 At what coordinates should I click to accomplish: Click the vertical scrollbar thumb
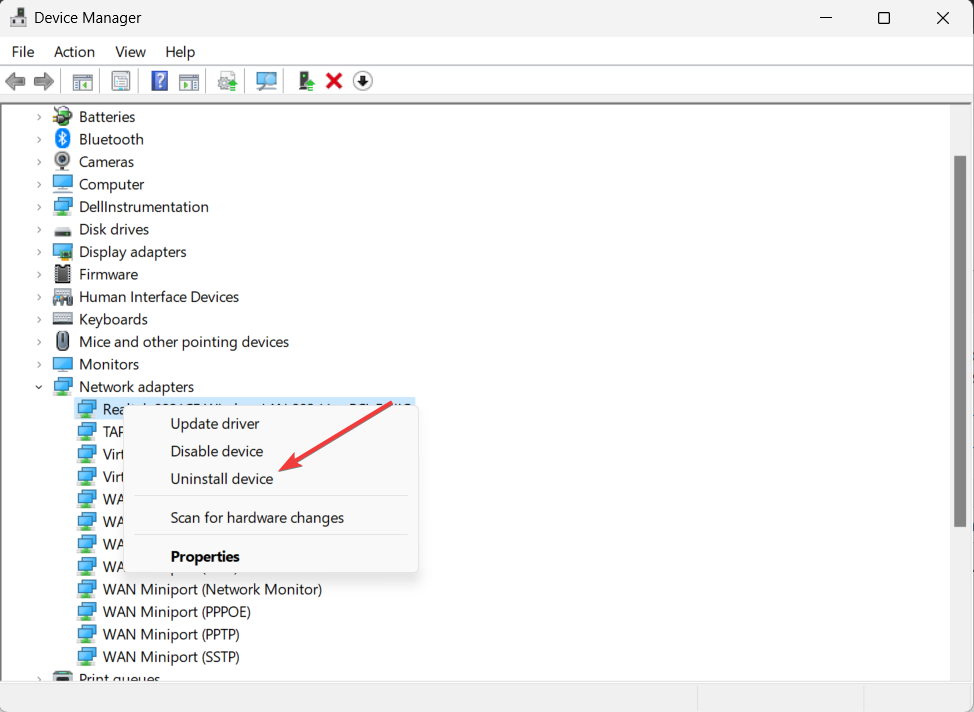coord(960,341)
